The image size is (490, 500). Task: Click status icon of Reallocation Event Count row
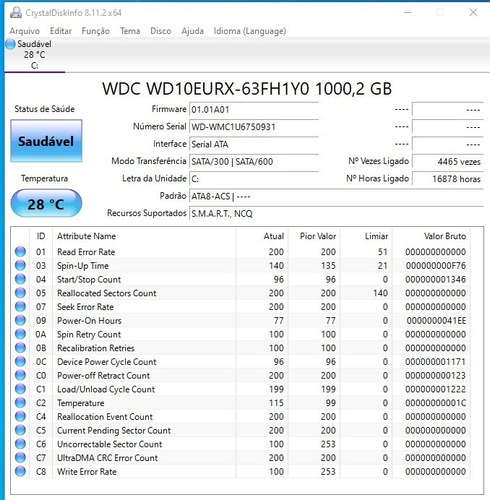(20, 416)
